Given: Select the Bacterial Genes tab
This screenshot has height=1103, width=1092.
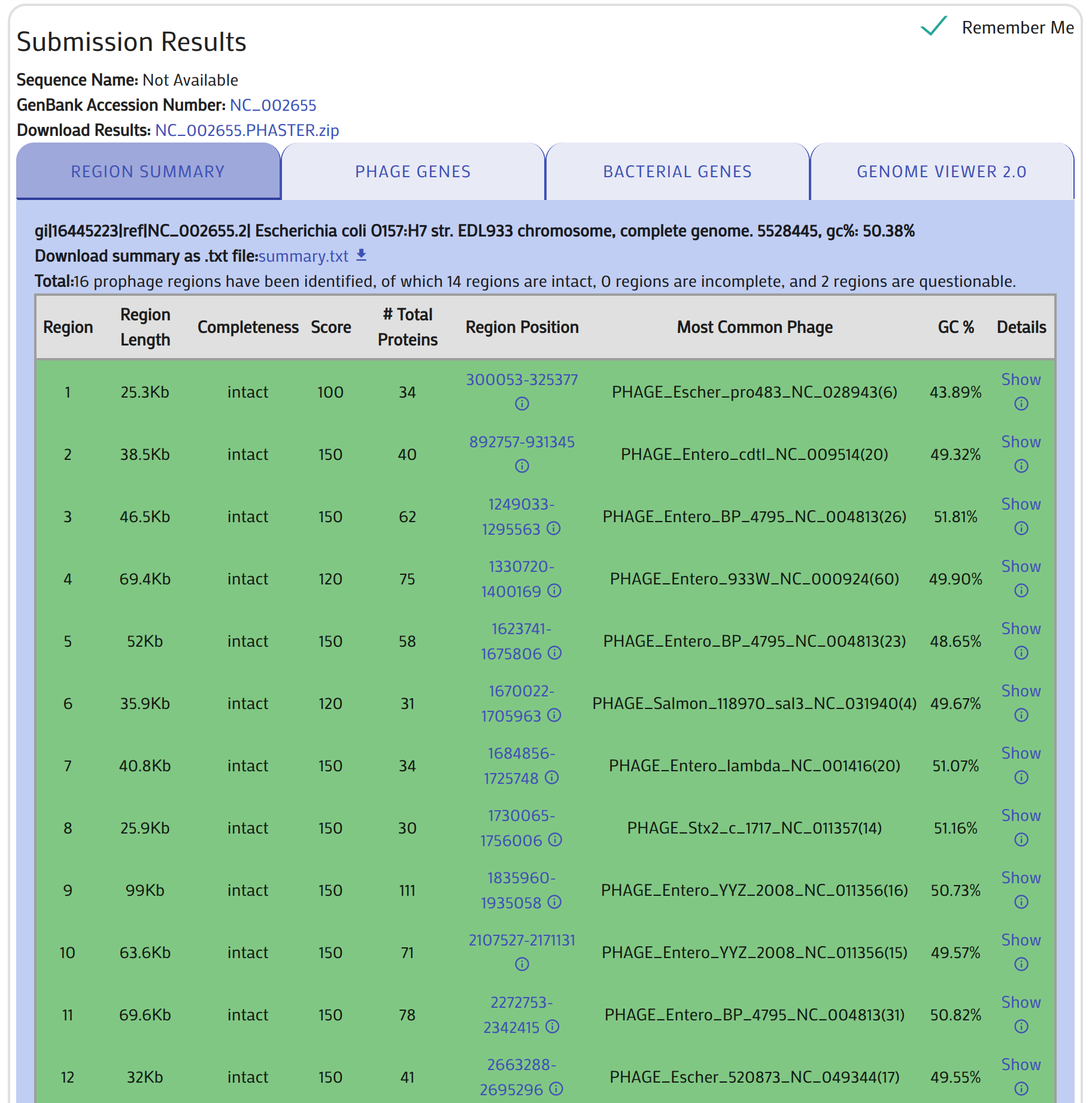Looking at the screenshot, I should (677, 172).
